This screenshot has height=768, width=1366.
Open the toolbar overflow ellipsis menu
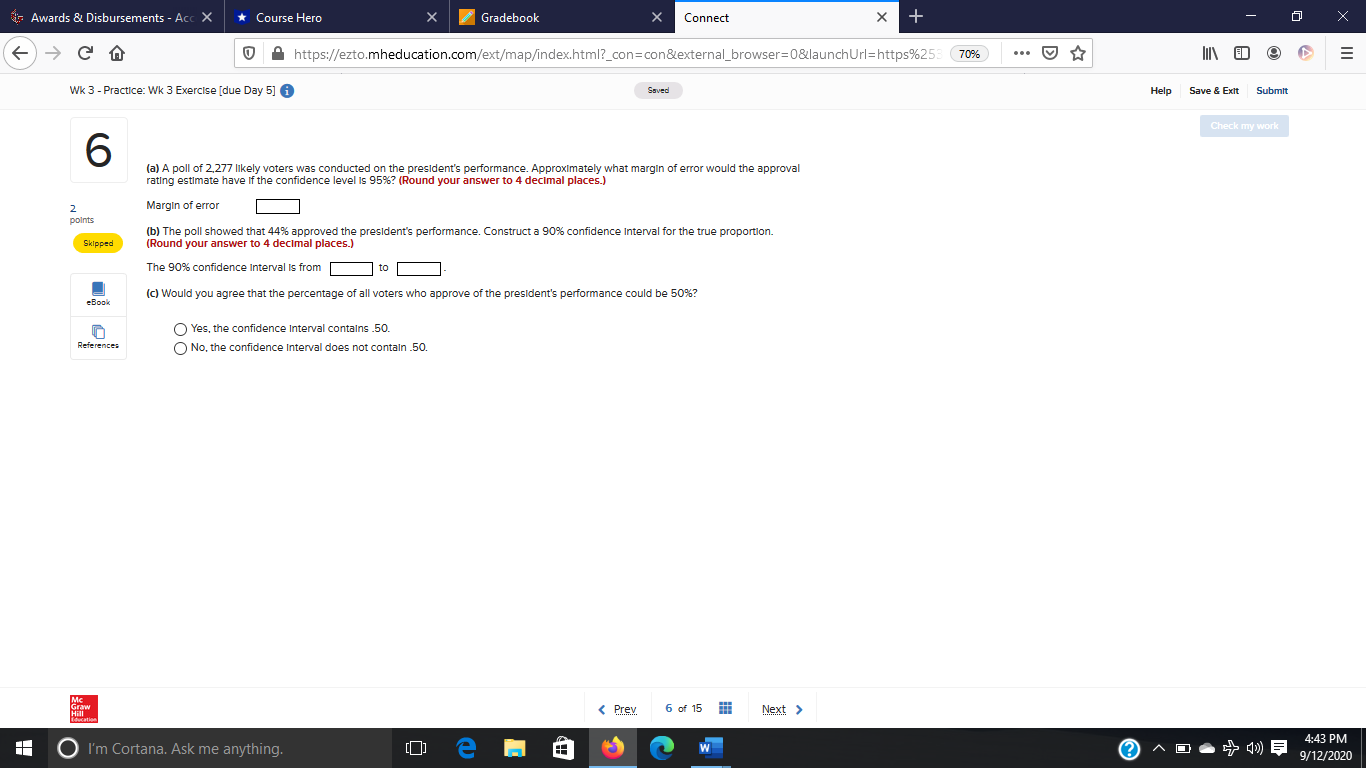click(1024, 54)
